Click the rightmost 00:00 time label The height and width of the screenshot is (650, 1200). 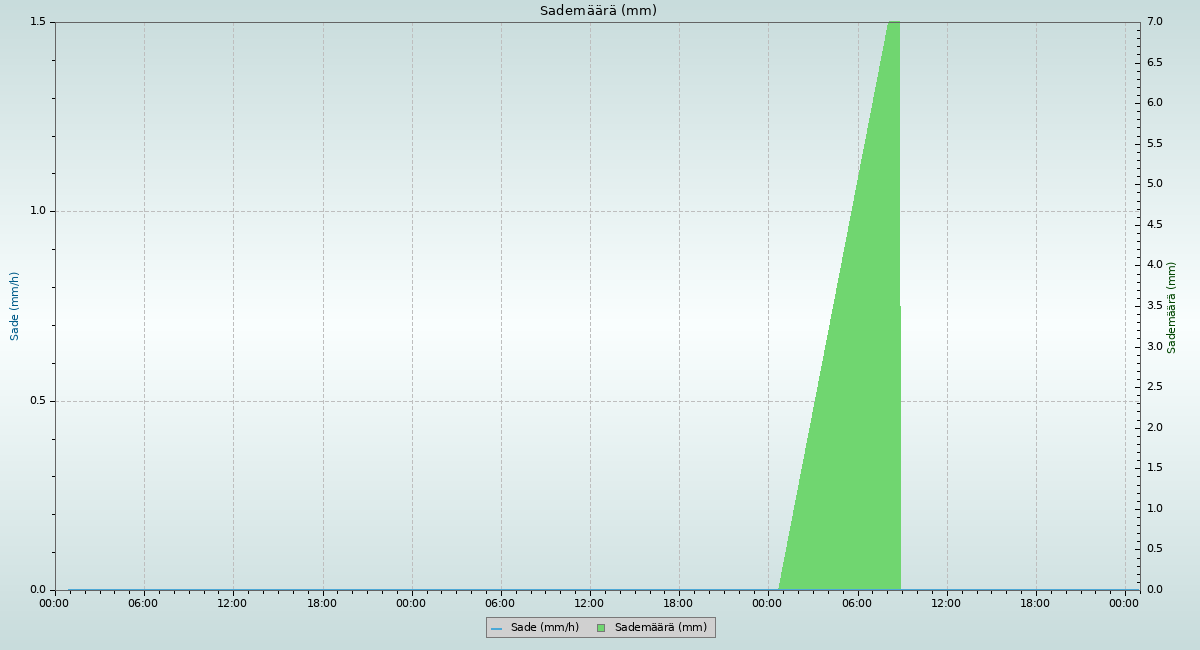(1125, 603)
